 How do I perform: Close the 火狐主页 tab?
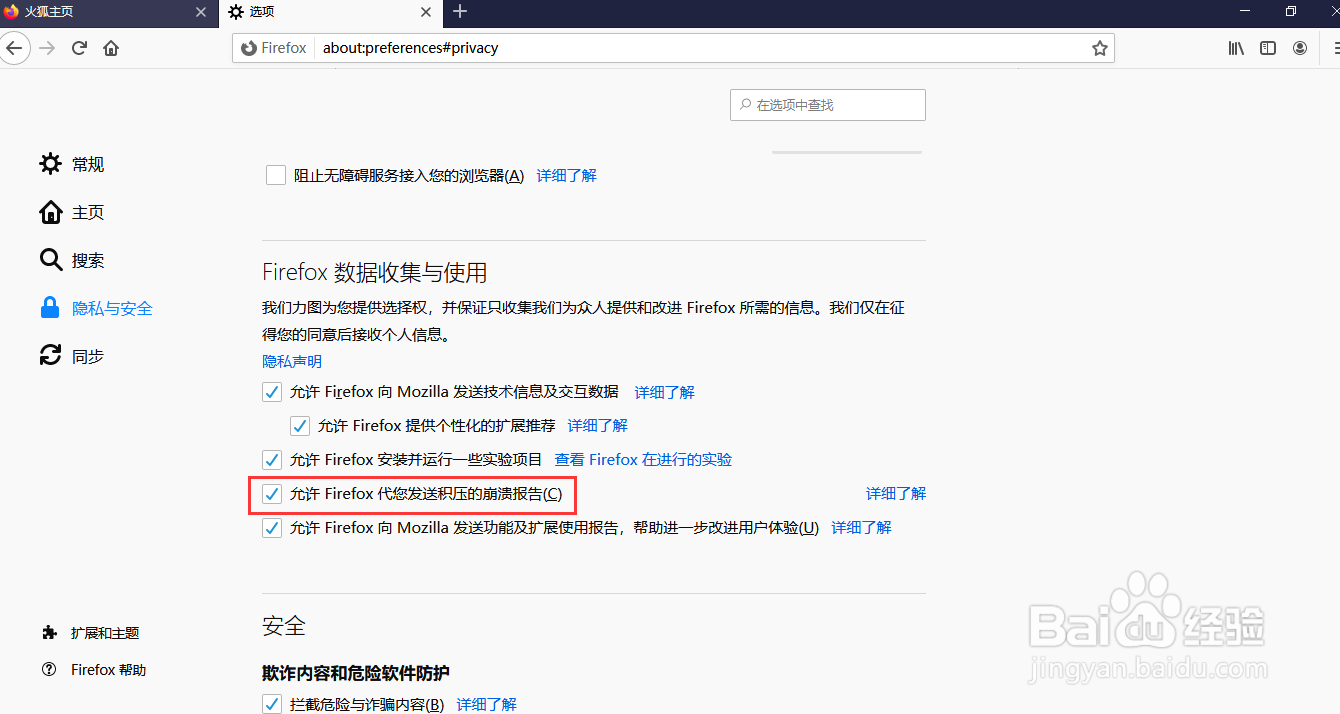[x=201, y=12]
